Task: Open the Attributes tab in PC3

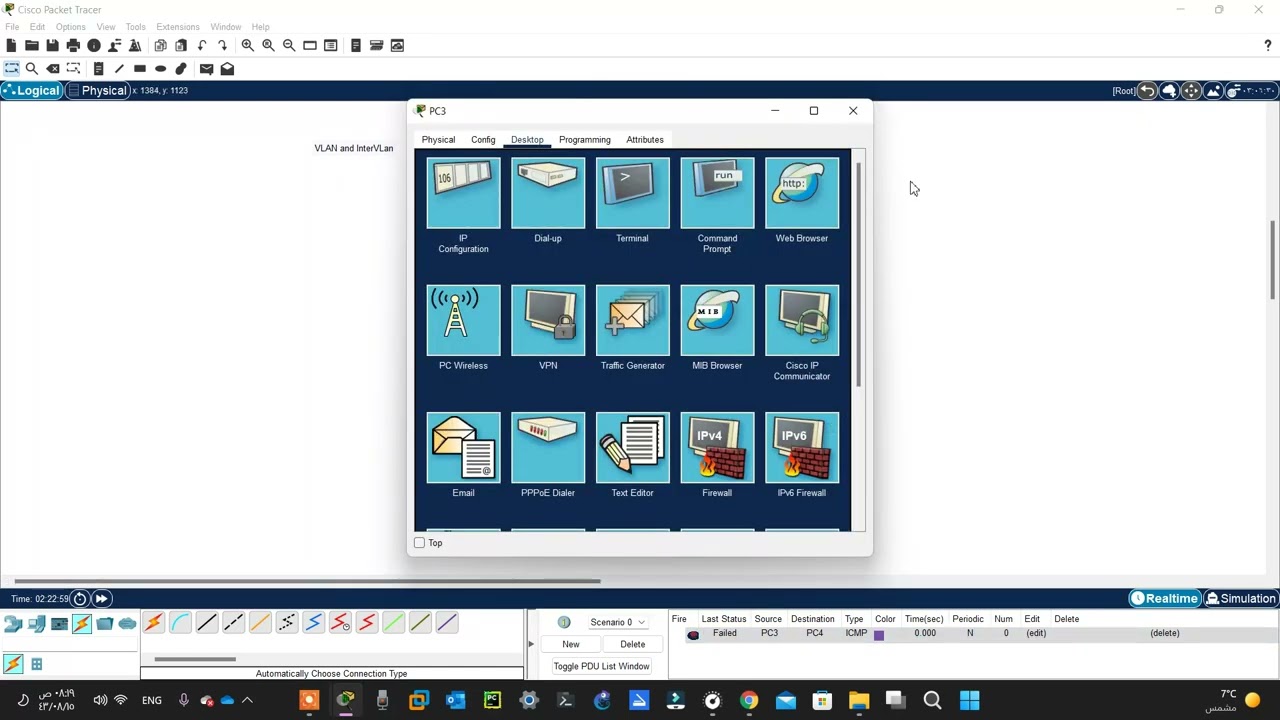Action: coord(645,140)
